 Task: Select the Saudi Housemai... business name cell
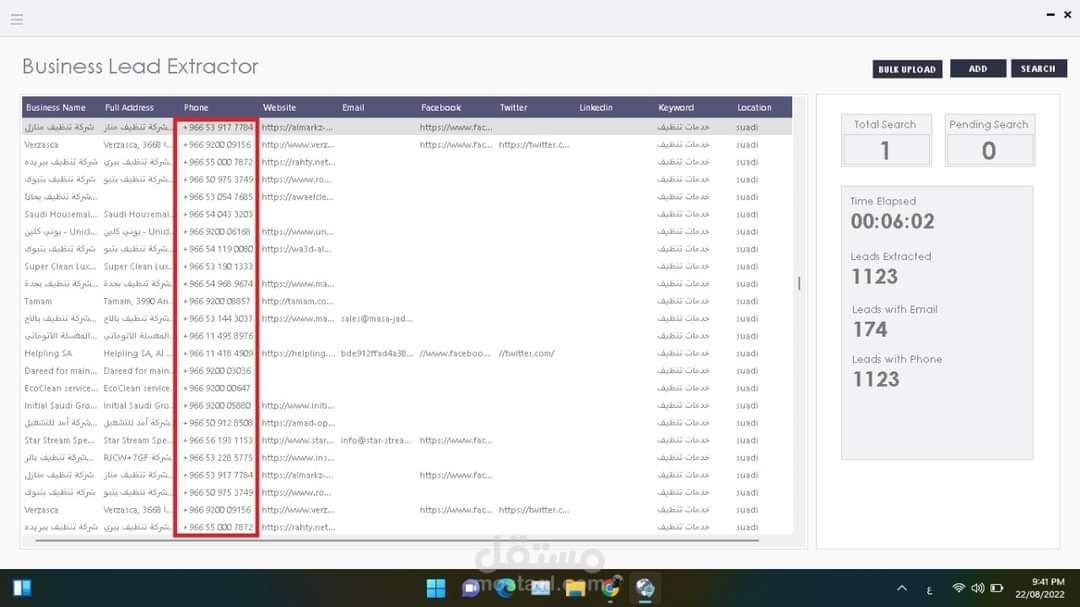point(61,214)
